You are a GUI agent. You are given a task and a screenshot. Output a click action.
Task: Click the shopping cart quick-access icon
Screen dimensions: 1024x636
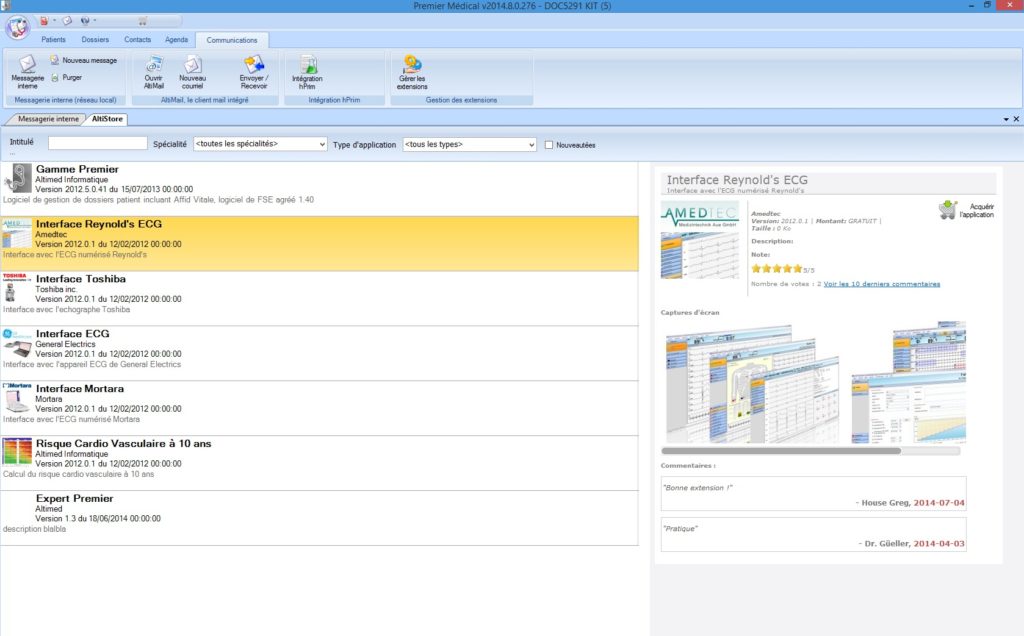point(142,21)
